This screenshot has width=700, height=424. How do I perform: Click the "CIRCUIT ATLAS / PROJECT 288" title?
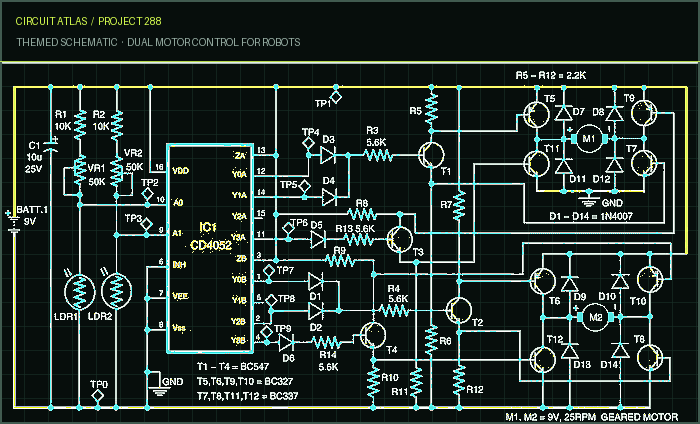click(88, 21)
